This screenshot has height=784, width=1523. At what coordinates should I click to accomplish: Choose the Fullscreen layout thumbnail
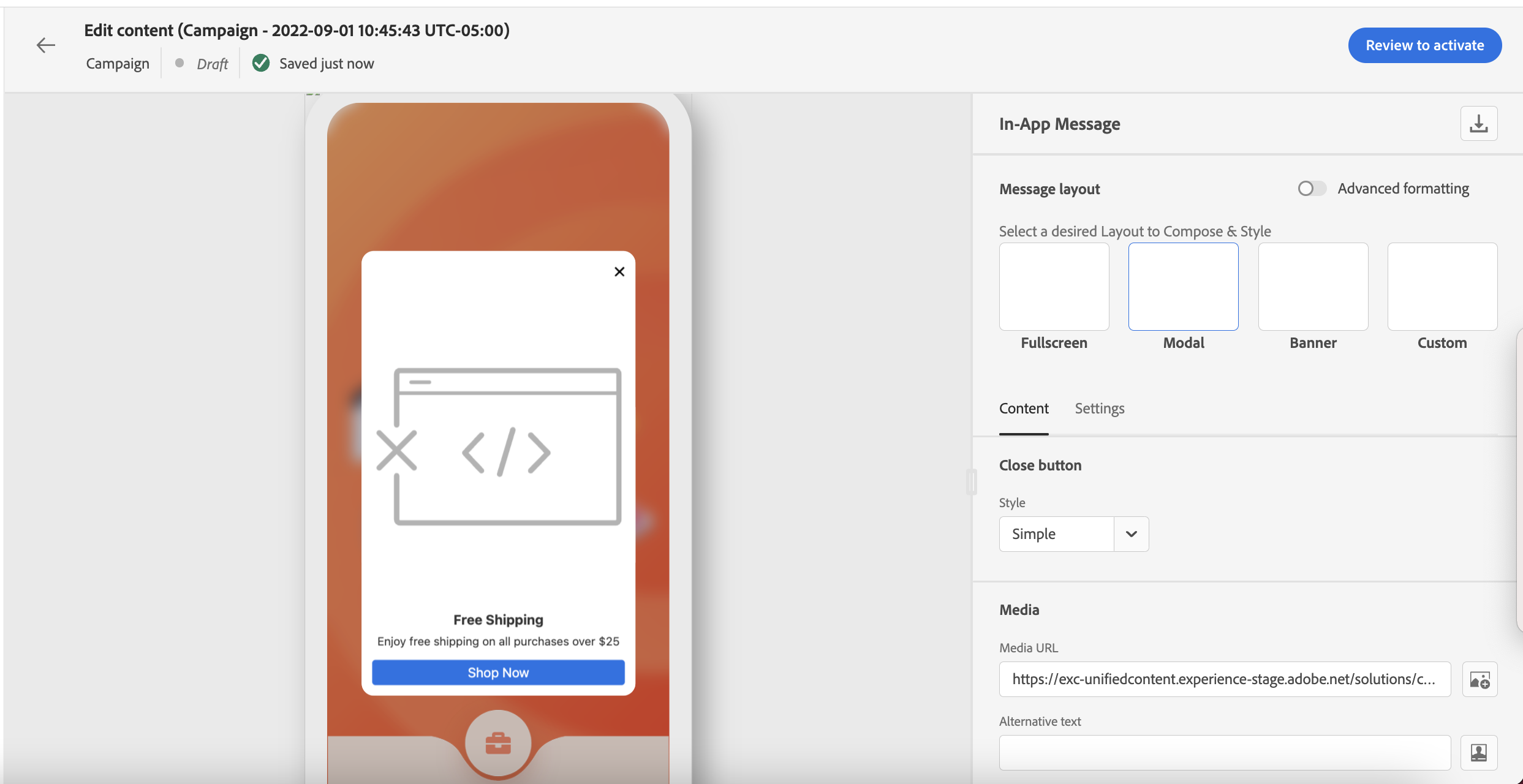pyautogui.click(x=1054, y=287)
